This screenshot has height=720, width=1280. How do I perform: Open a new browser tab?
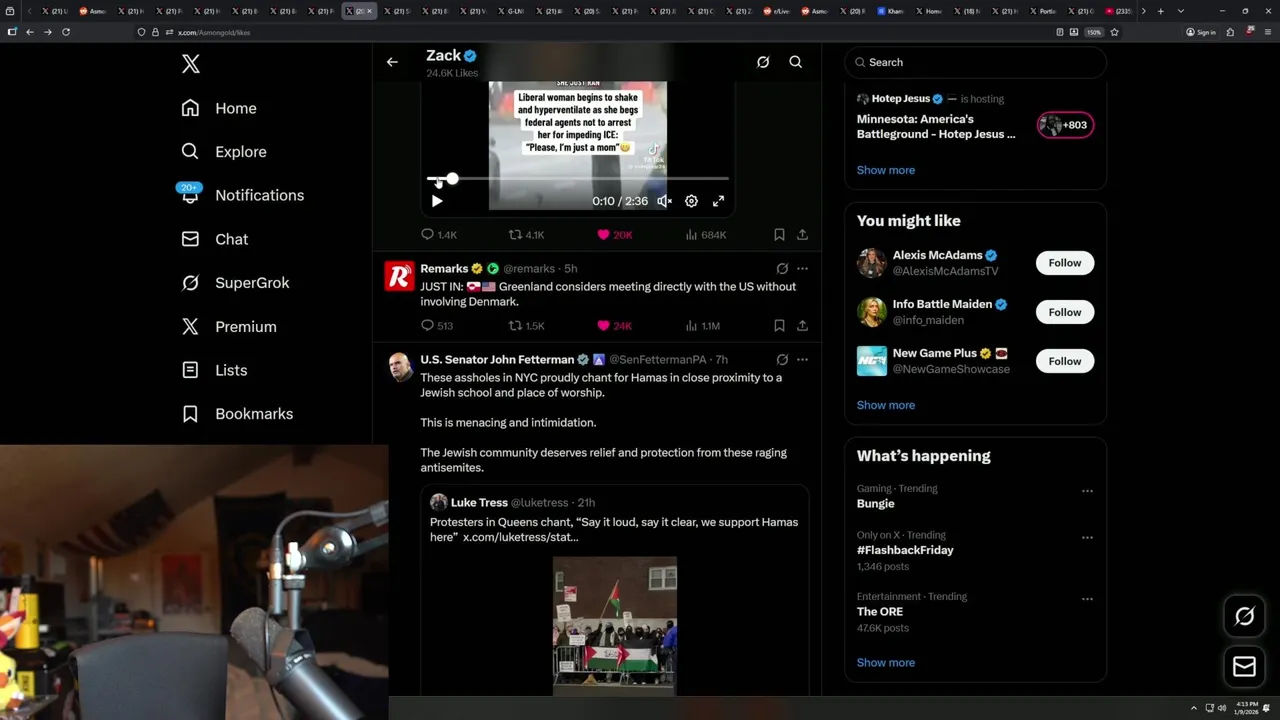click(x=1160, y=11)
